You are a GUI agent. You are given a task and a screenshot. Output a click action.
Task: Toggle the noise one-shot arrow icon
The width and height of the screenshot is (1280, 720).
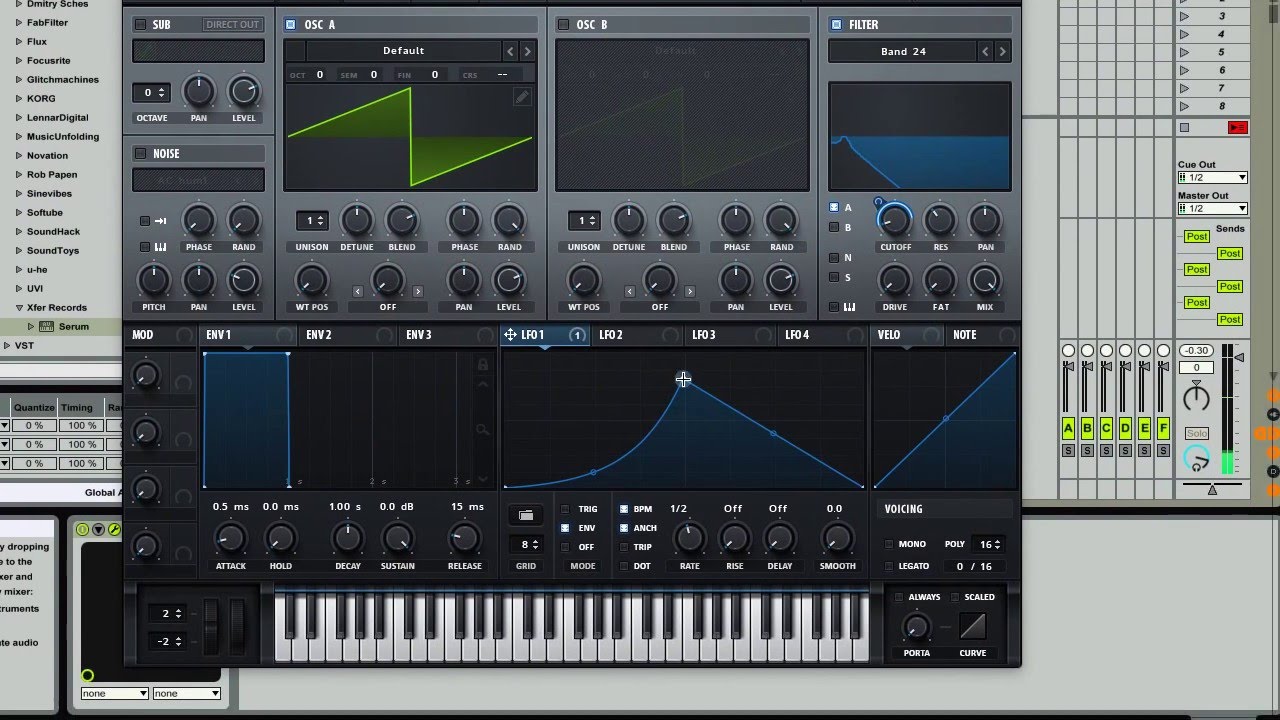click(160, 221)
